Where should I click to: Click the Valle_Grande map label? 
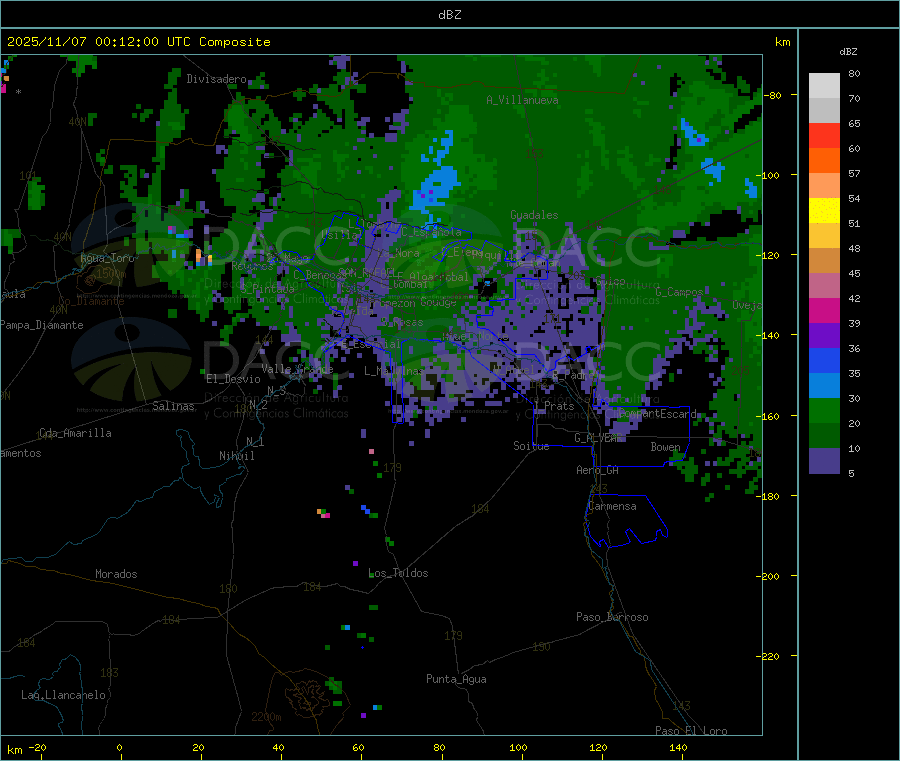(x=297, y=369)
